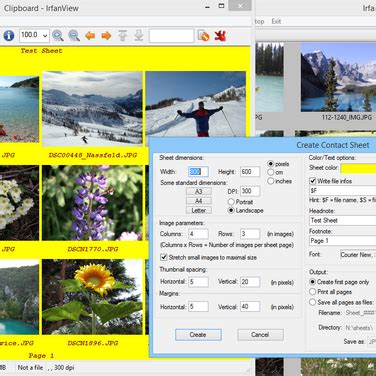
Task: Click the DPI field showing 300
Action: (250, 191)
